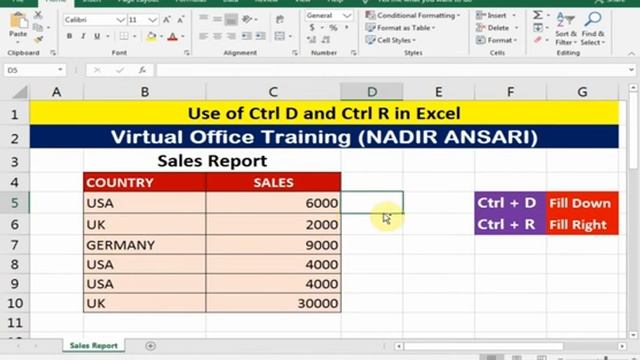
Task: Collapse the ribbon using the chevron
Action: click(x=631, y=53)
